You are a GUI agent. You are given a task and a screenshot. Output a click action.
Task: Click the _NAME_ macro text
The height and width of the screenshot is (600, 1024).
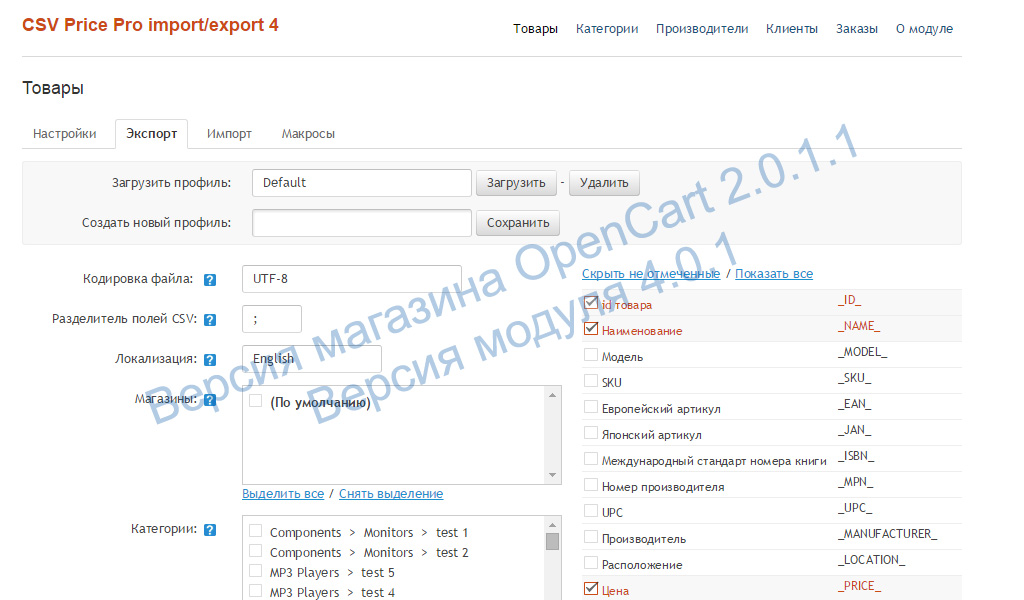pos(859,326)
